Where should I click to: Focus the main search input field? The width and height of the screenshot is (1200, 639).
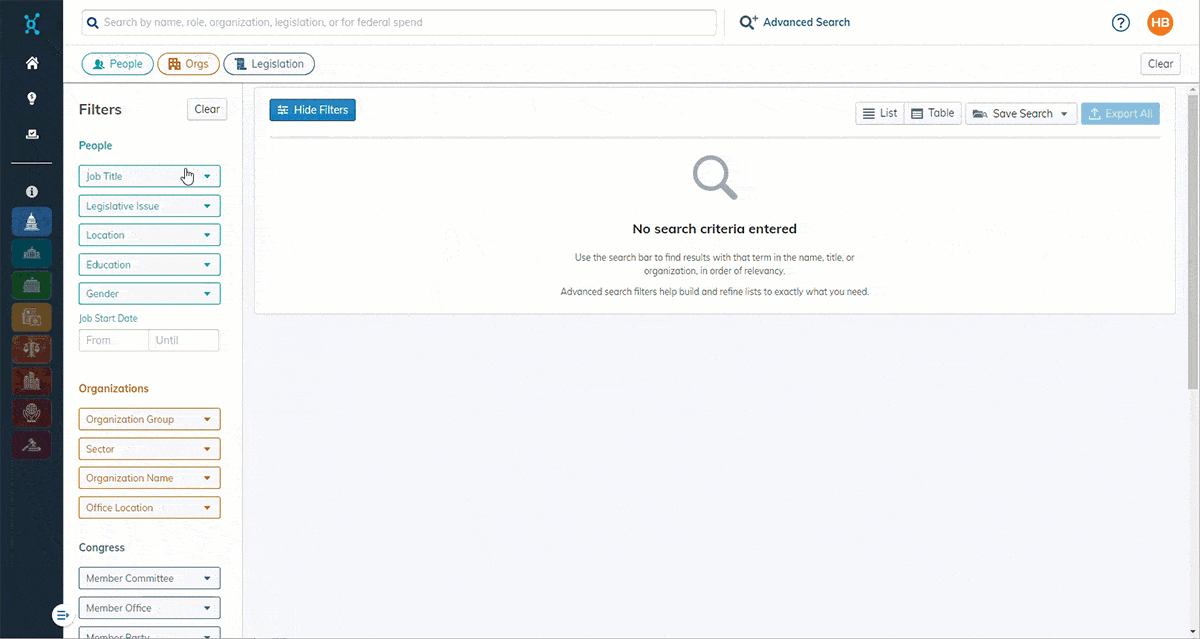399,22
